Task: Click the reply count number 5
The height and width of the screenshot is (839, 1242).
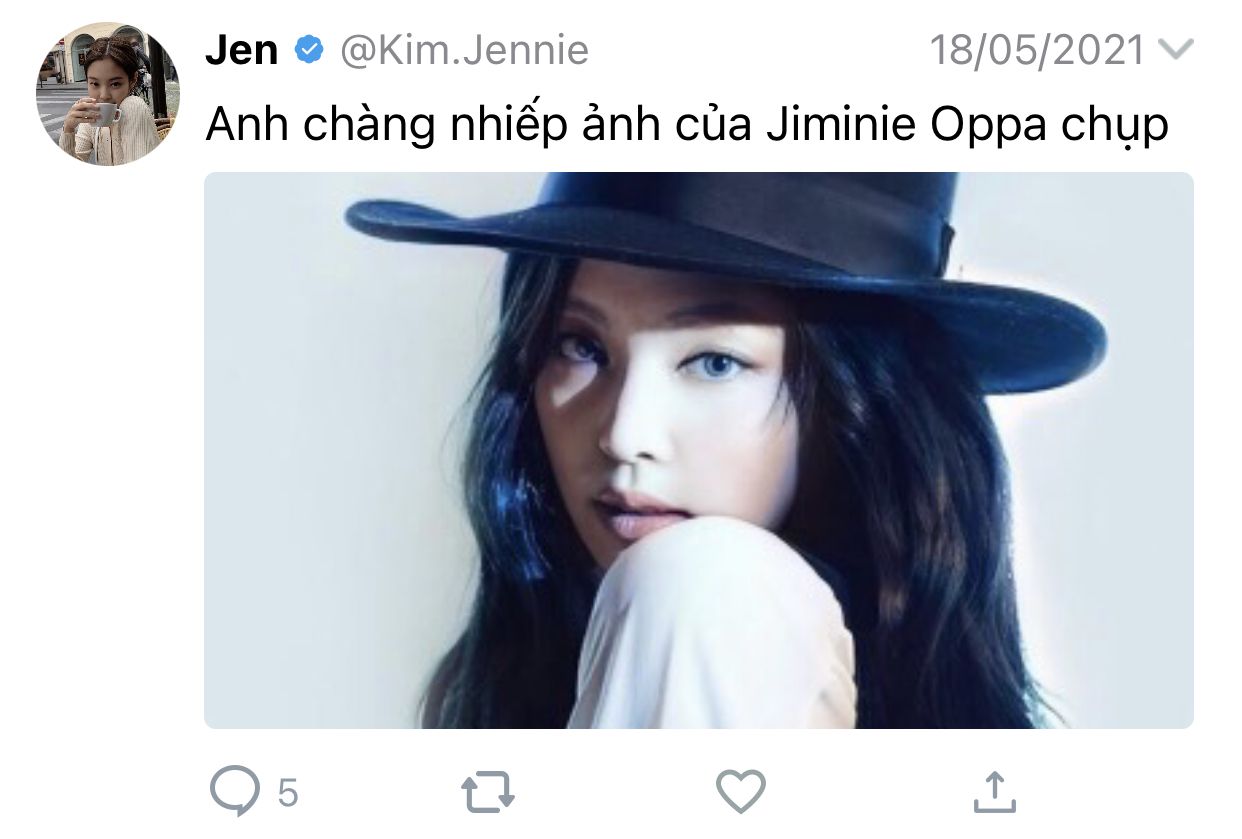Action: coord(288,794)
